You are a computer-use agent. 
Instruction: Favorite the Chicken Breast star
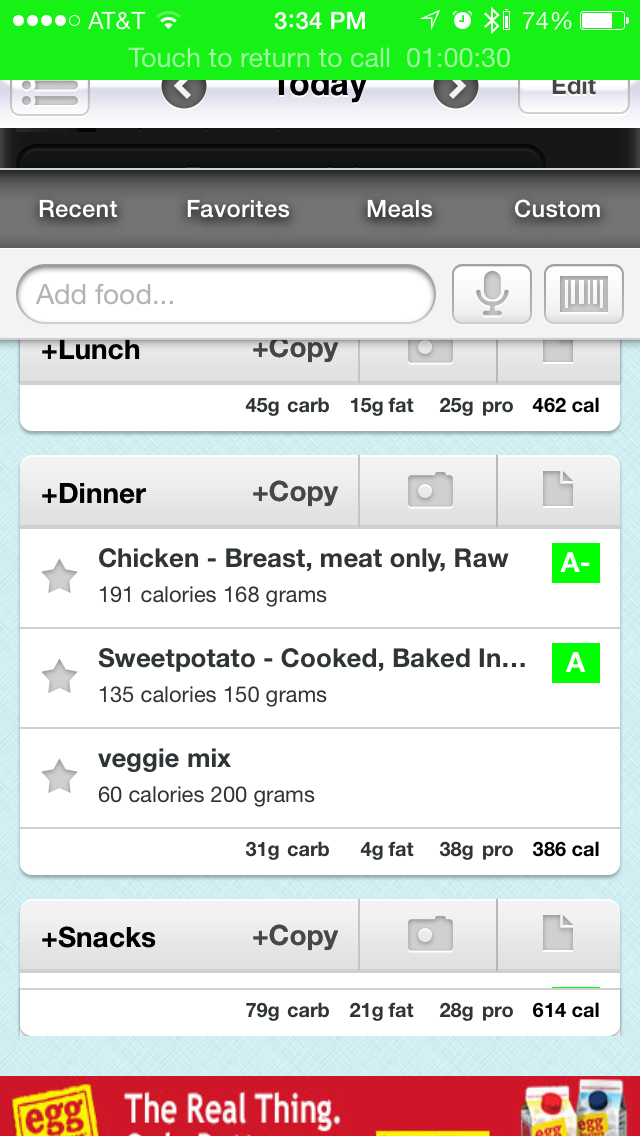point(59,577)
